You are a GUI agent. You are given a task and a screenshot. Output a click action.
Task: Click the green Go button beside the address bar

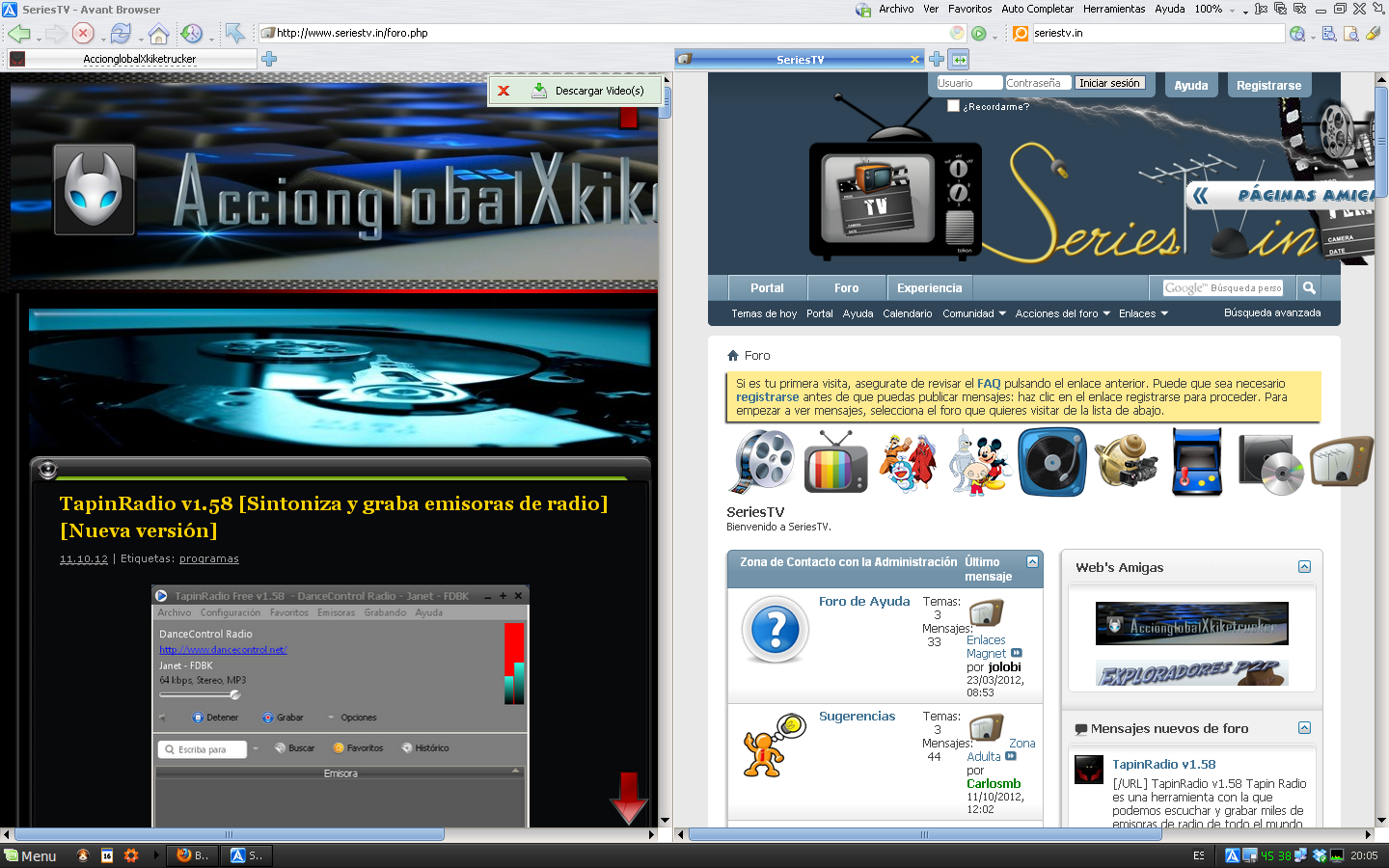(x=979, y=34)
